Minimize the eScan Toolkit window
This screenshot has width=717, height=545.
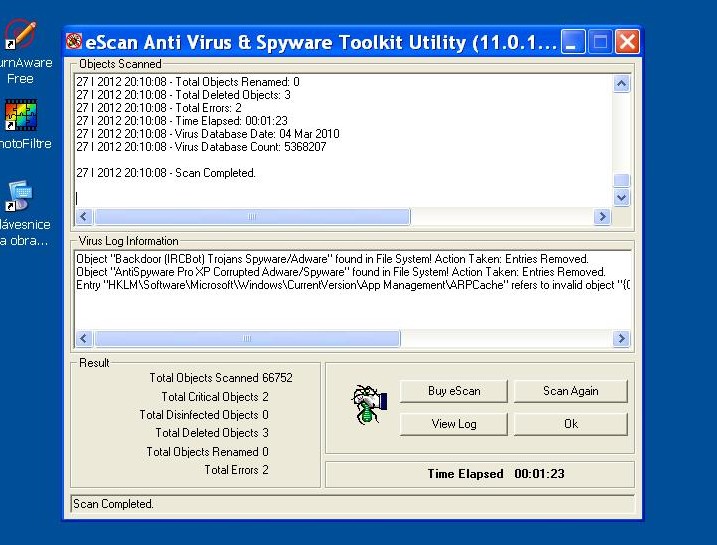pyautogui.click(x=573, y=42)
